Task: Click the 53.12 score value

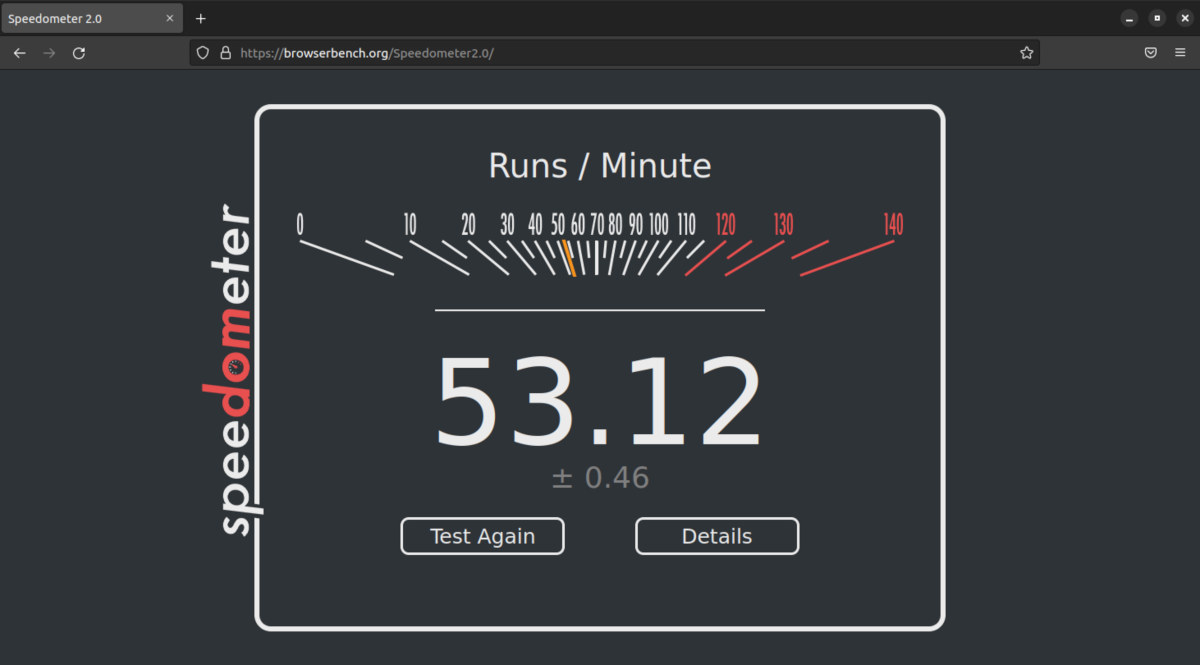Action: [x=599, y=402]
